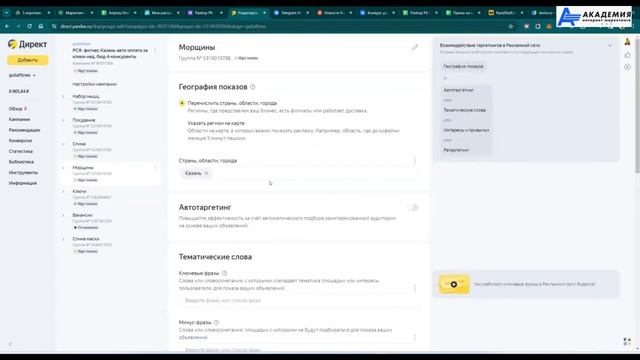Expand the Набор мышц group
640x360 pixels.
coord(63,97)
